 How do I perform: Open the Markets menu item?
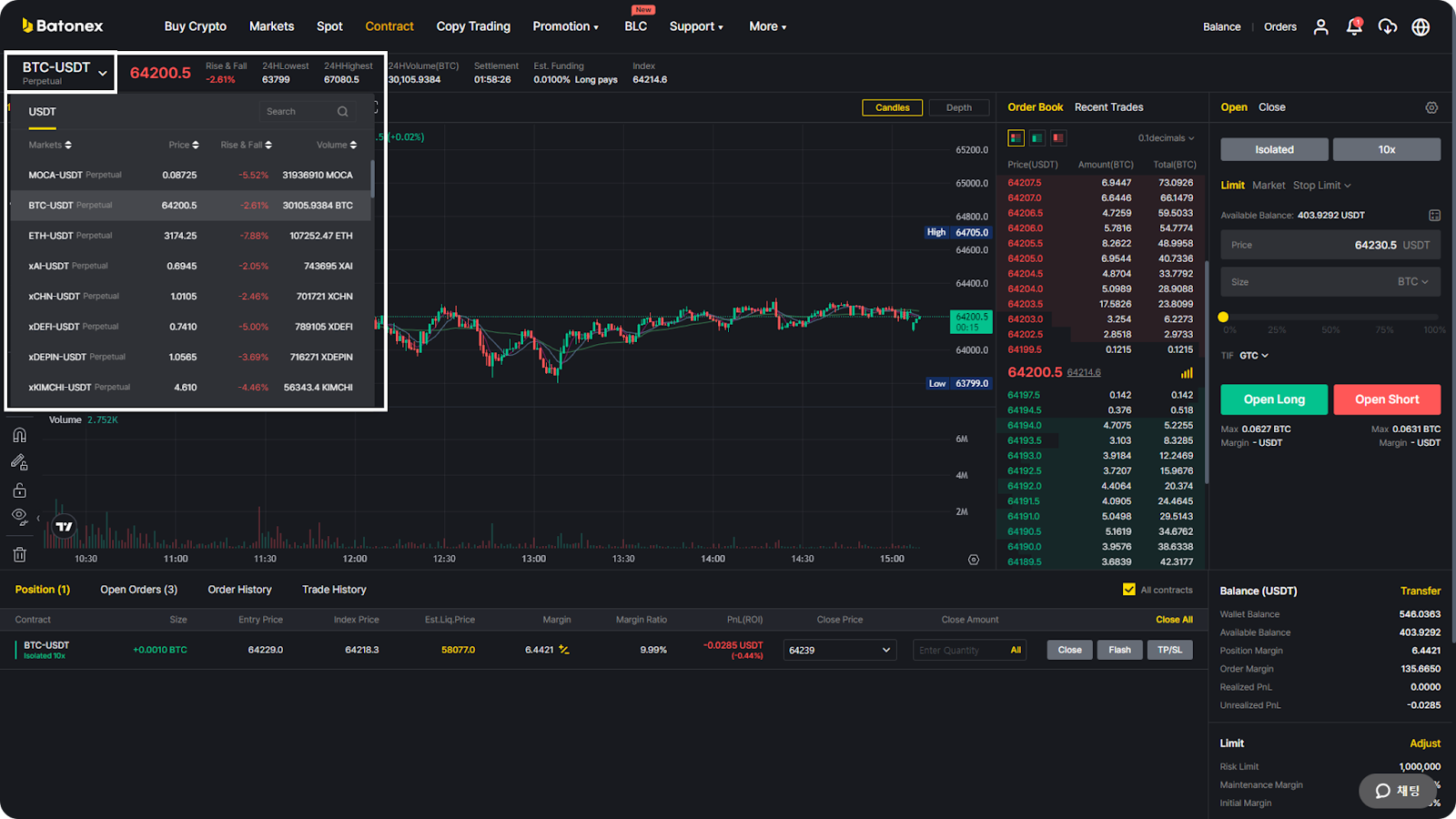[271, 26]
